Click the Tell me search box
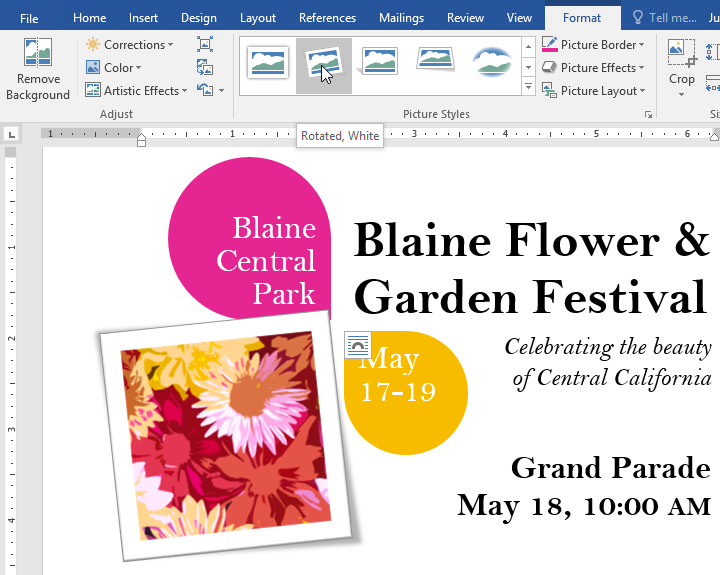 664,18
